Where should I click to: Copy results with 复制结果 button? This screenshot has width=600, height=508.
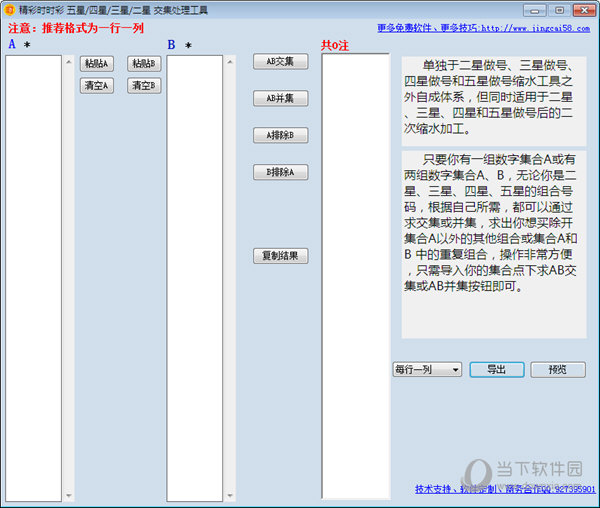[280, 256]
